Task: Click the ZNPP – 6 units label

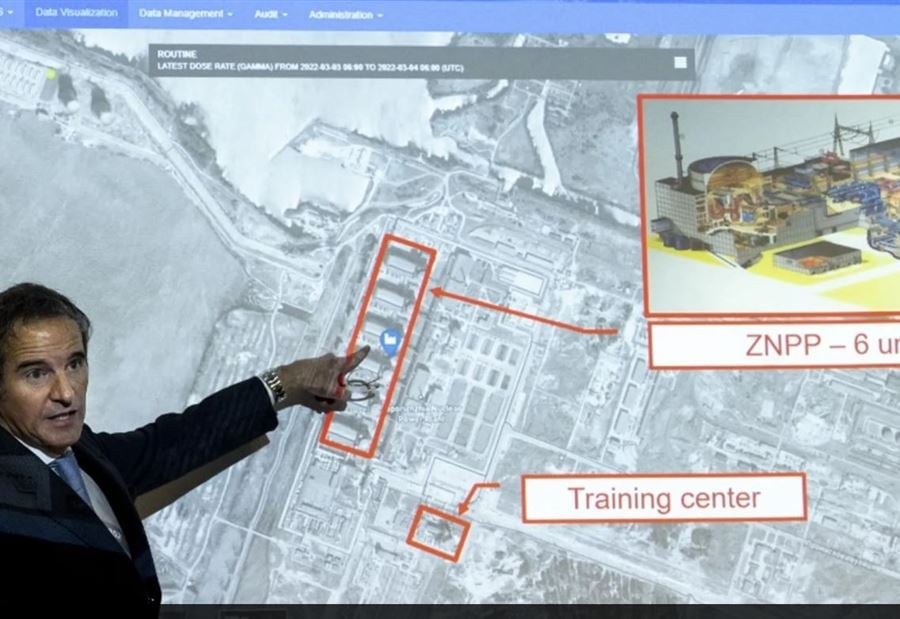Action: click(x=774, y=346)
